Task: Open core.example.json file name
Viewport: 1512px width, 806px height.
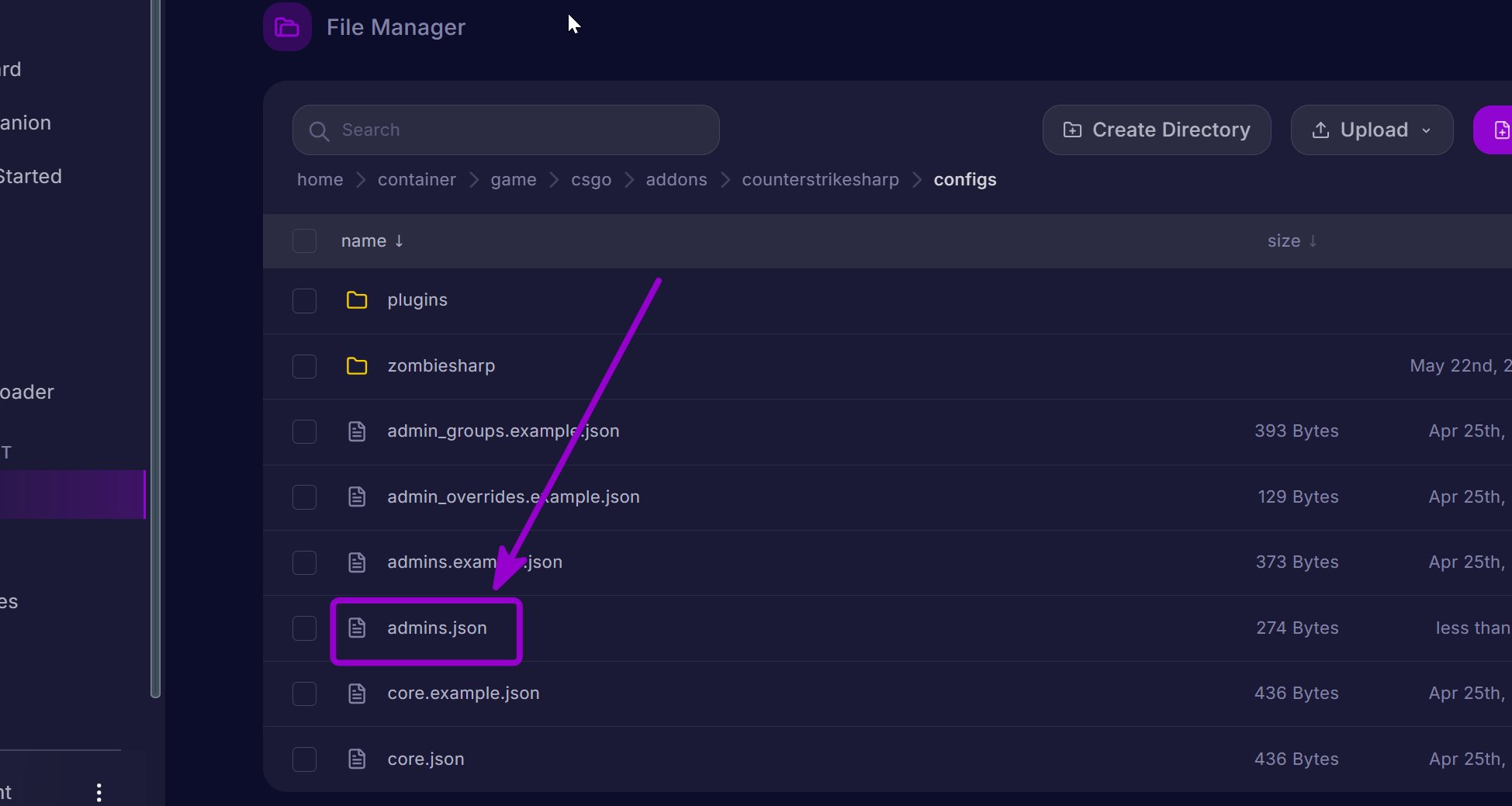Action: point(464,694)
